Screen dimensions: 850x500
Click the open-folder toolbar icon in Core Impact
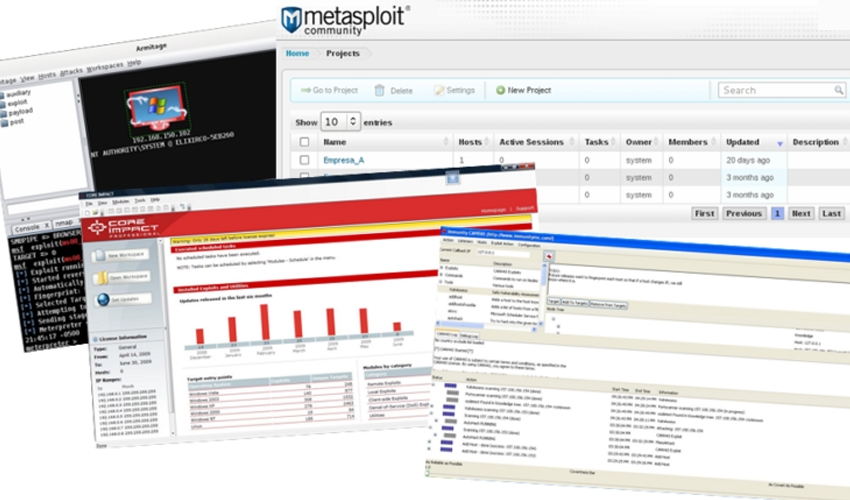[x=95, y=212]
